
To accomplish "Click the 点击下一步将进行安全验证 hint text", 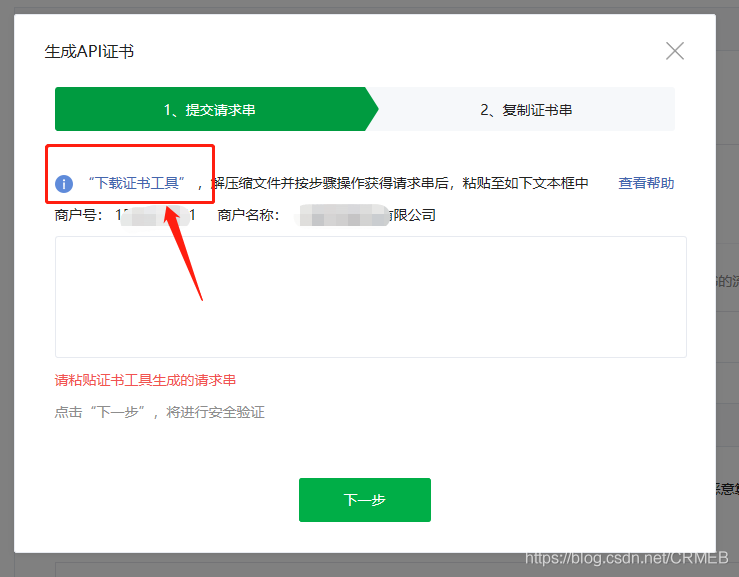I will click(x=159, y=412).
